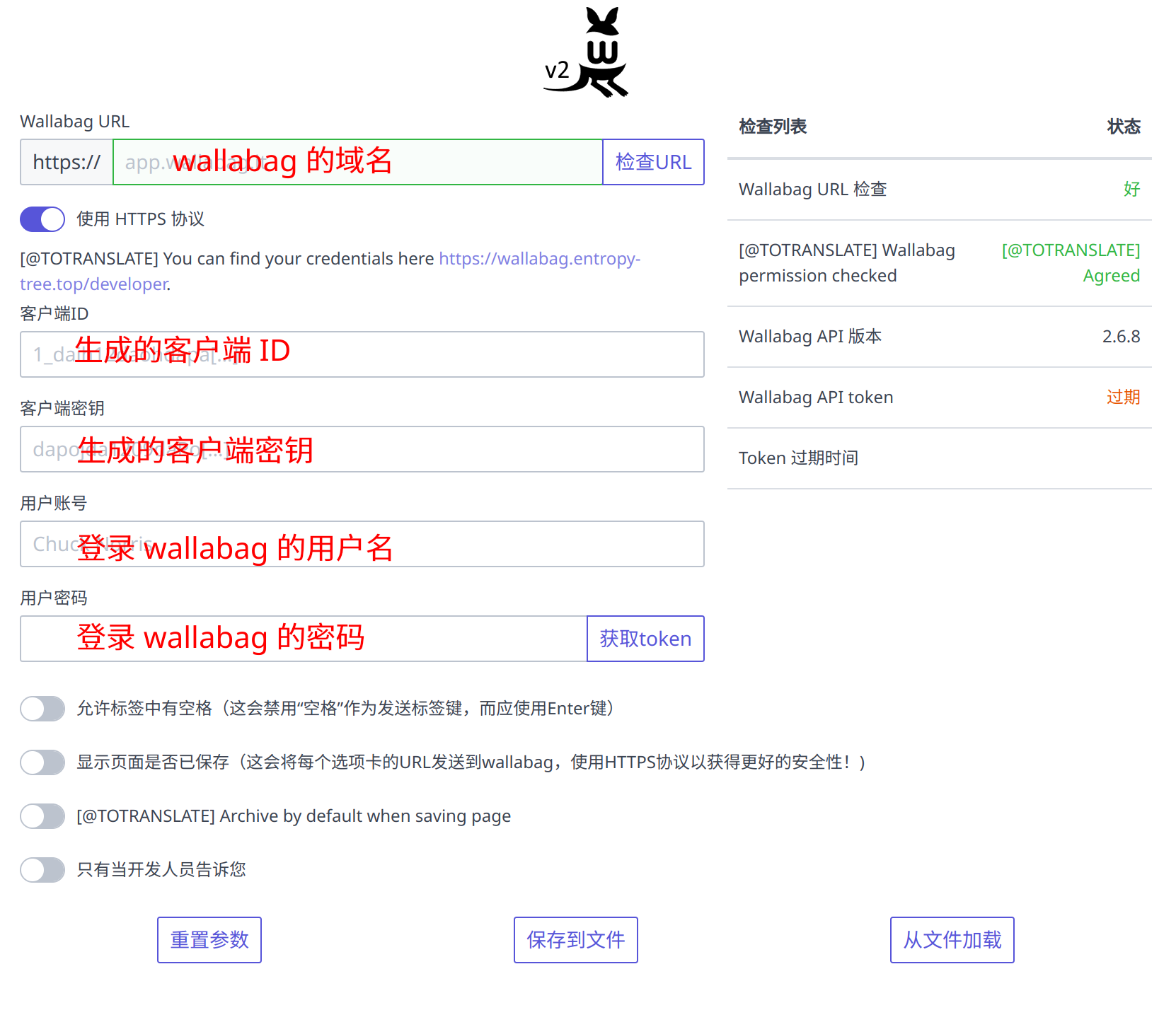This screenshot has height=1010, width=1176.
Task: Click 保存到文件 to export settings
Action: tap(576, 940)
